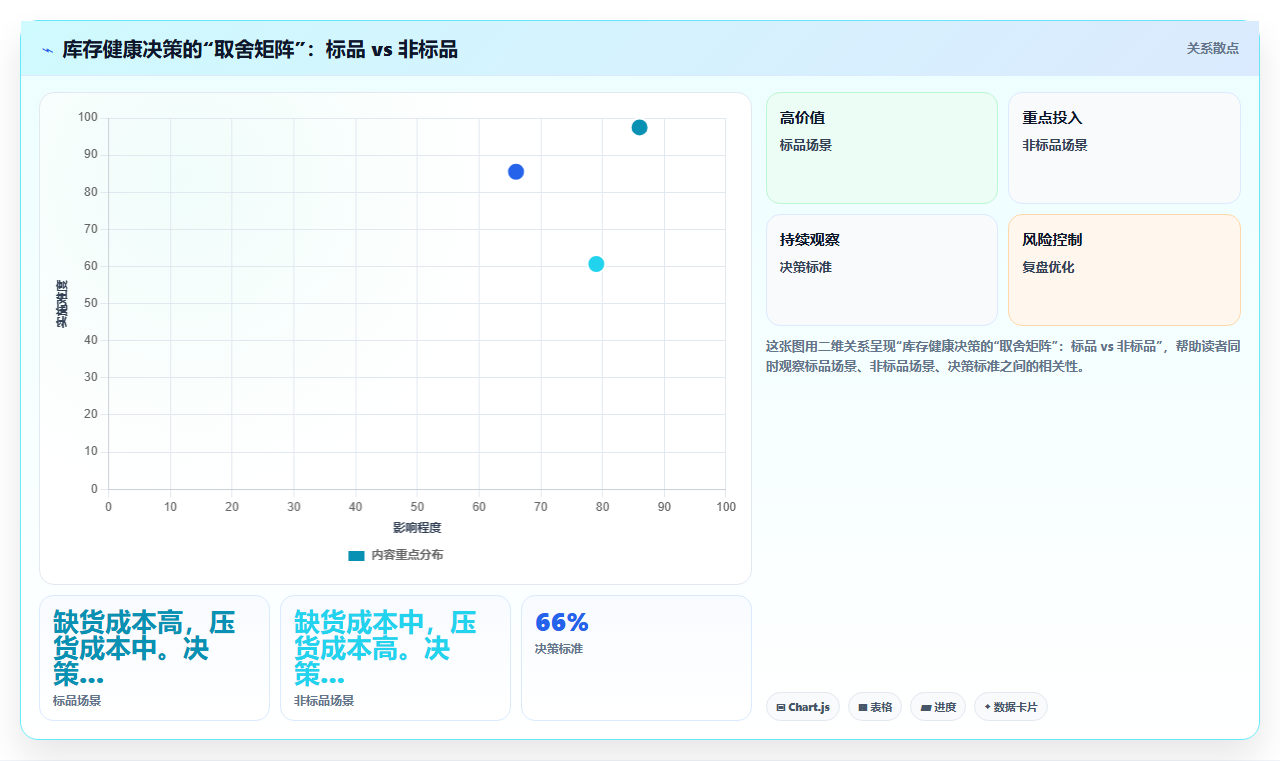Click the 标品场景 summary card text
The image size is (1280, 761).
pos(145,648)
